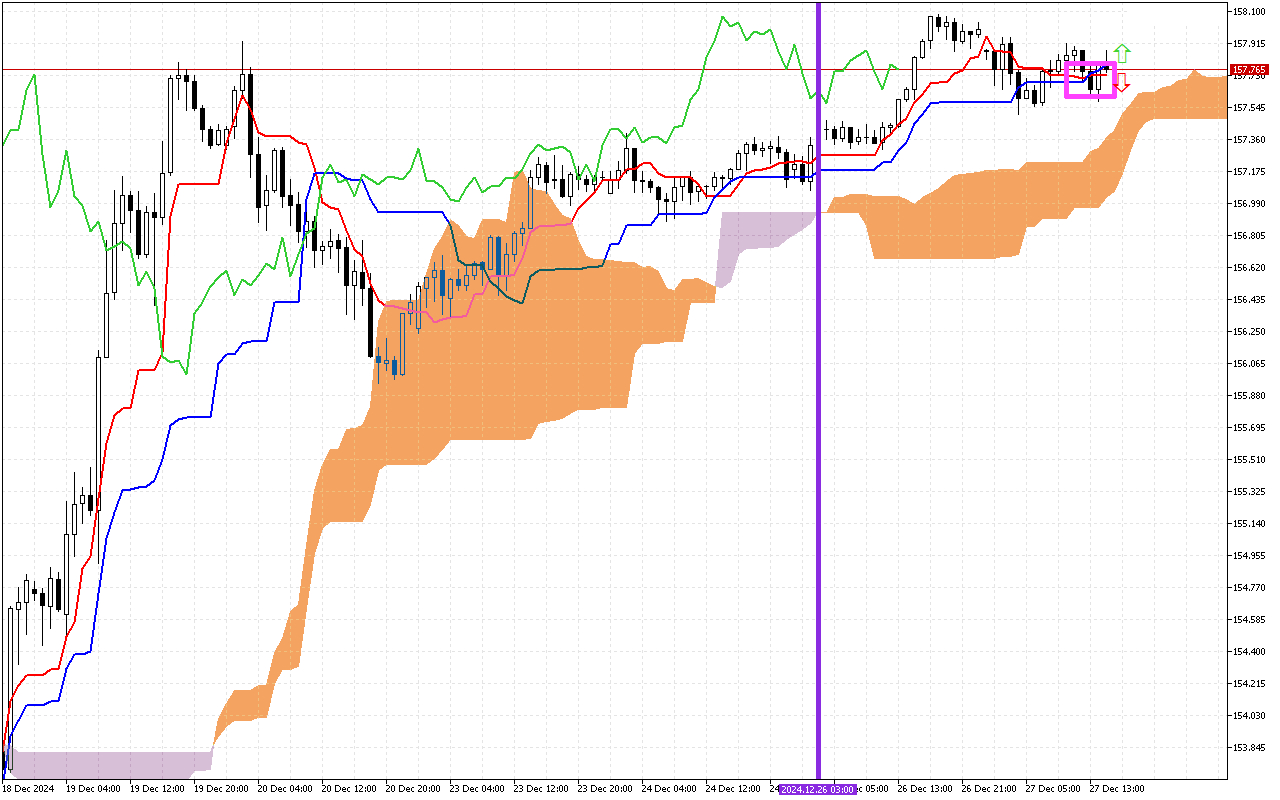The height and width of the screenshot is (800, 1280).
Task: Click the 18 Dec 2024 time axis label
Action: (27, 789)
